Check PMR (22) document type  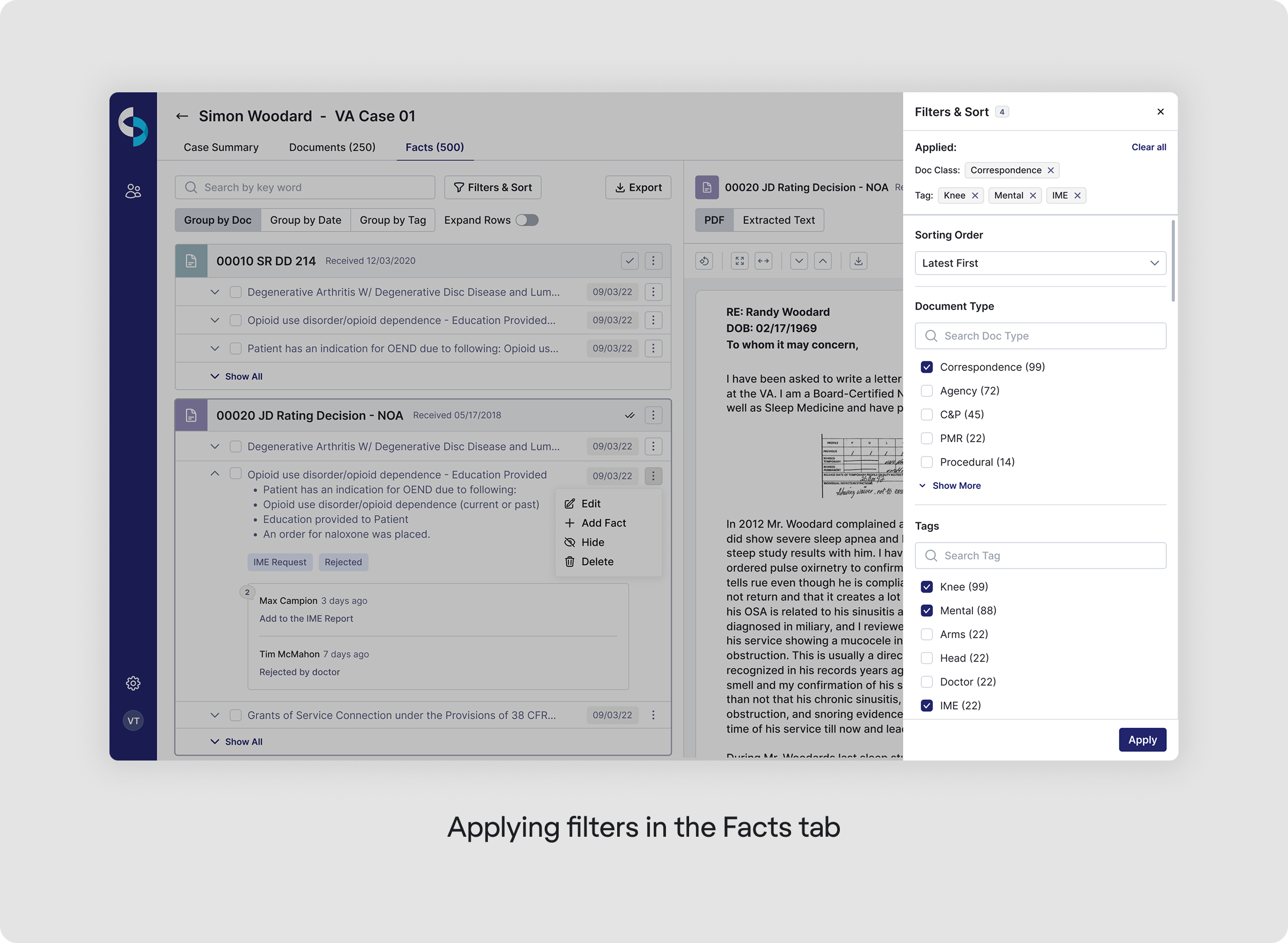tap(927, 438)
